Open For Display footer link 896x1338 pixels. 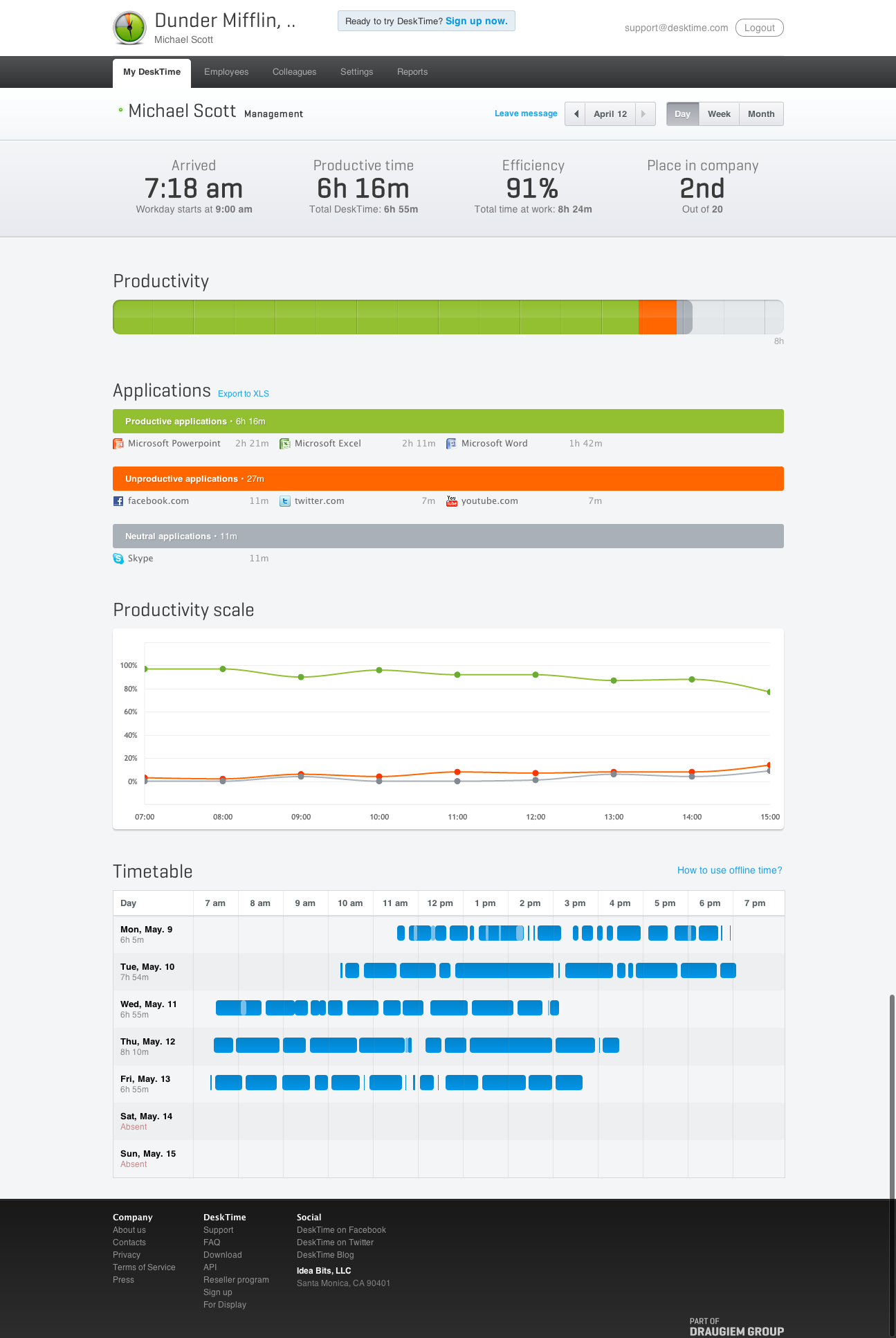225,1305
